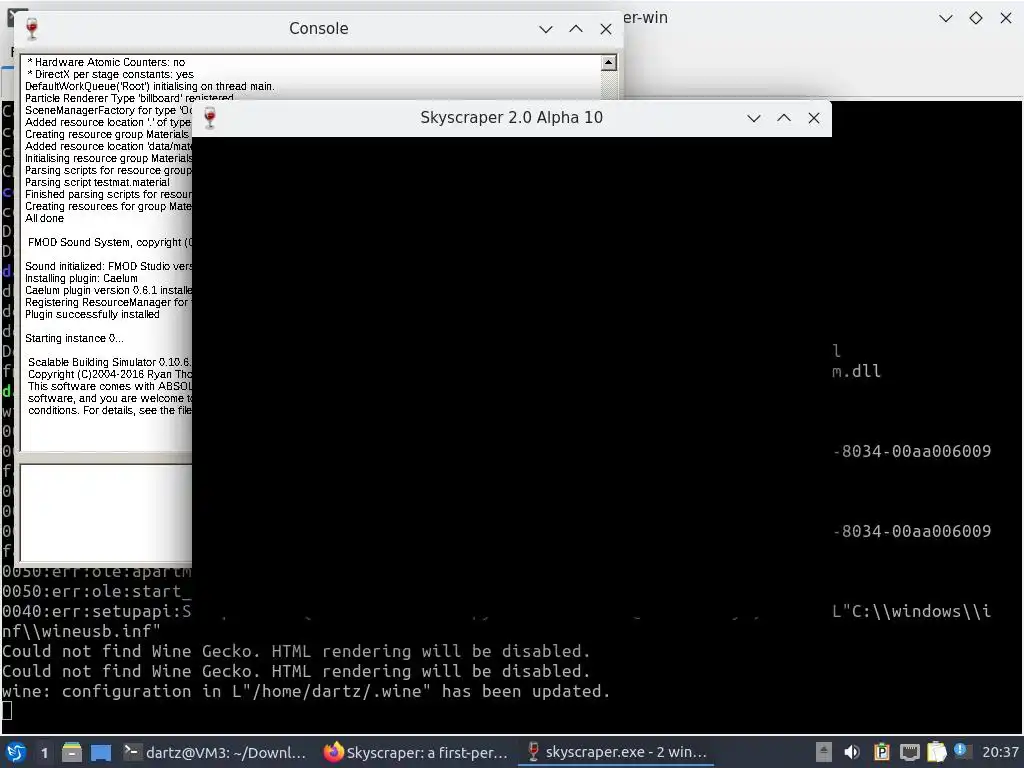Minimize the Console window

(x=546, y=29)
